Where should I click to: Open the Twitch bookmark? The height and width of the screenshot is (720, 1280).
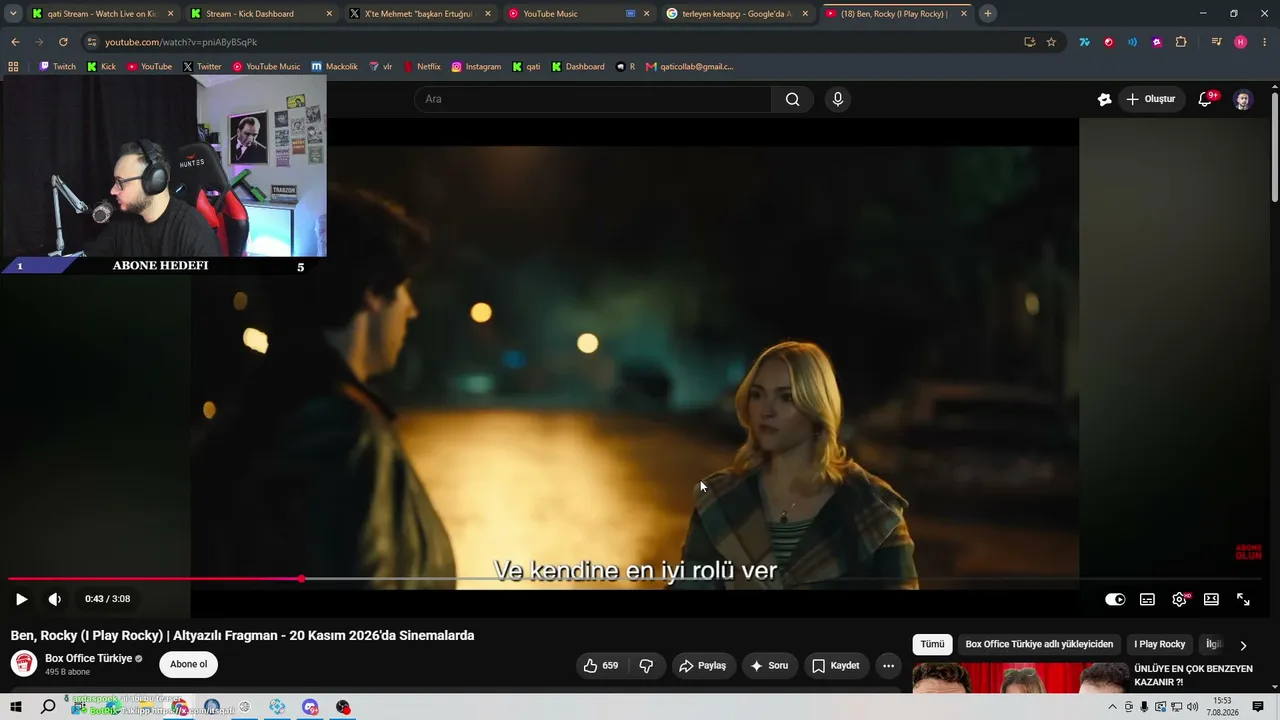pyautogui.click(x=58, y=67)
